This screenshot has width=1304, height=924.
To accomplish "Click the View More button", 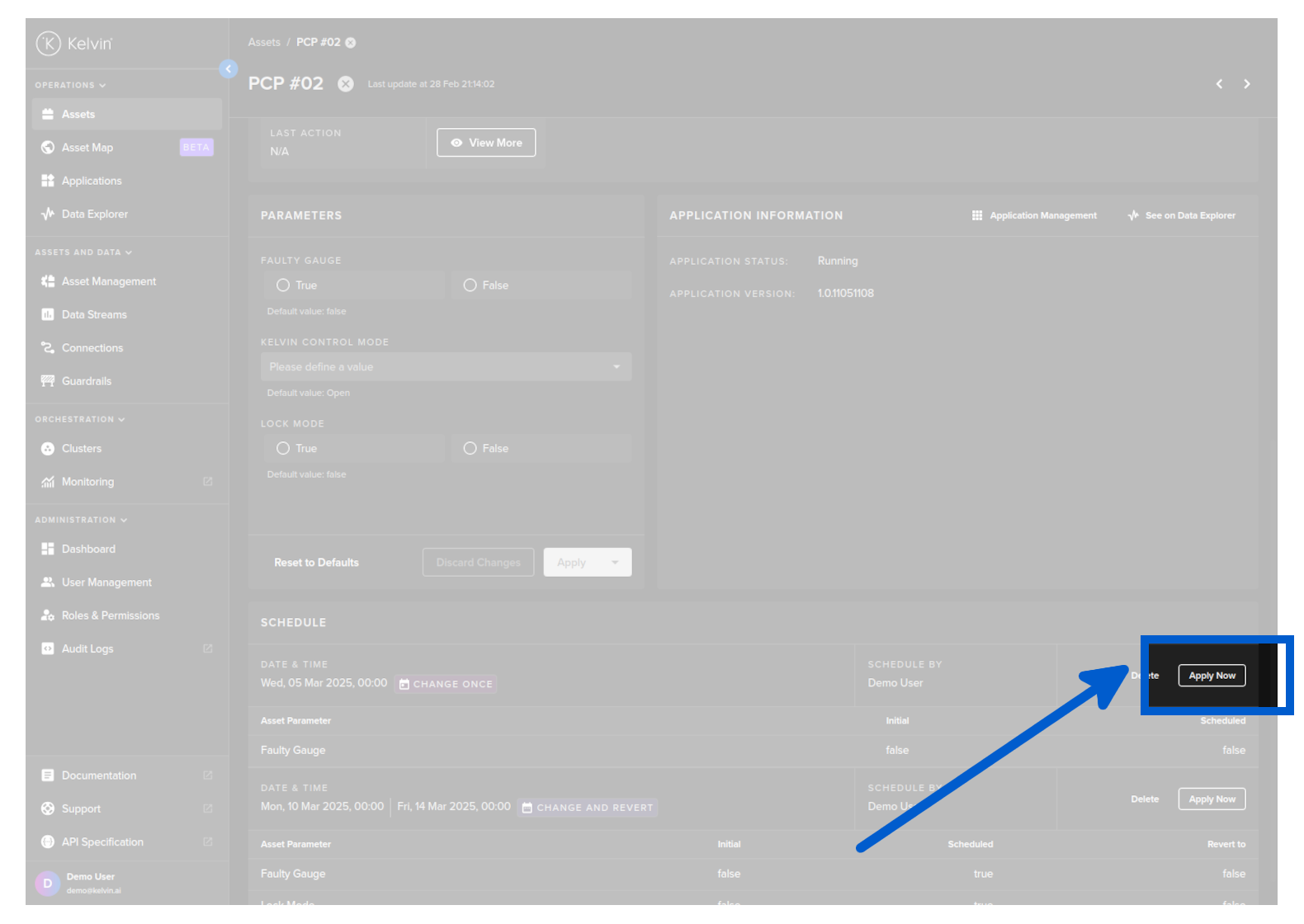I will 486,143.
